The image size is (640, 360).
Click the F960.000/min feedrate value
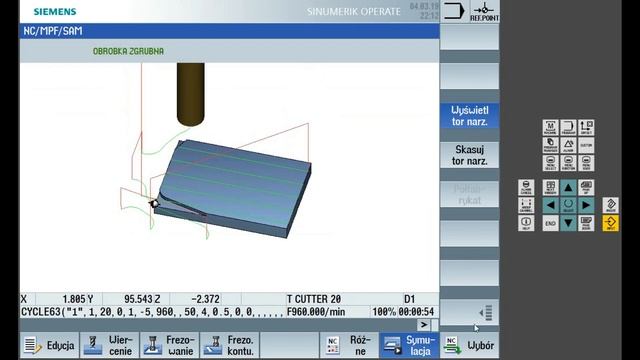click(316, 312)
